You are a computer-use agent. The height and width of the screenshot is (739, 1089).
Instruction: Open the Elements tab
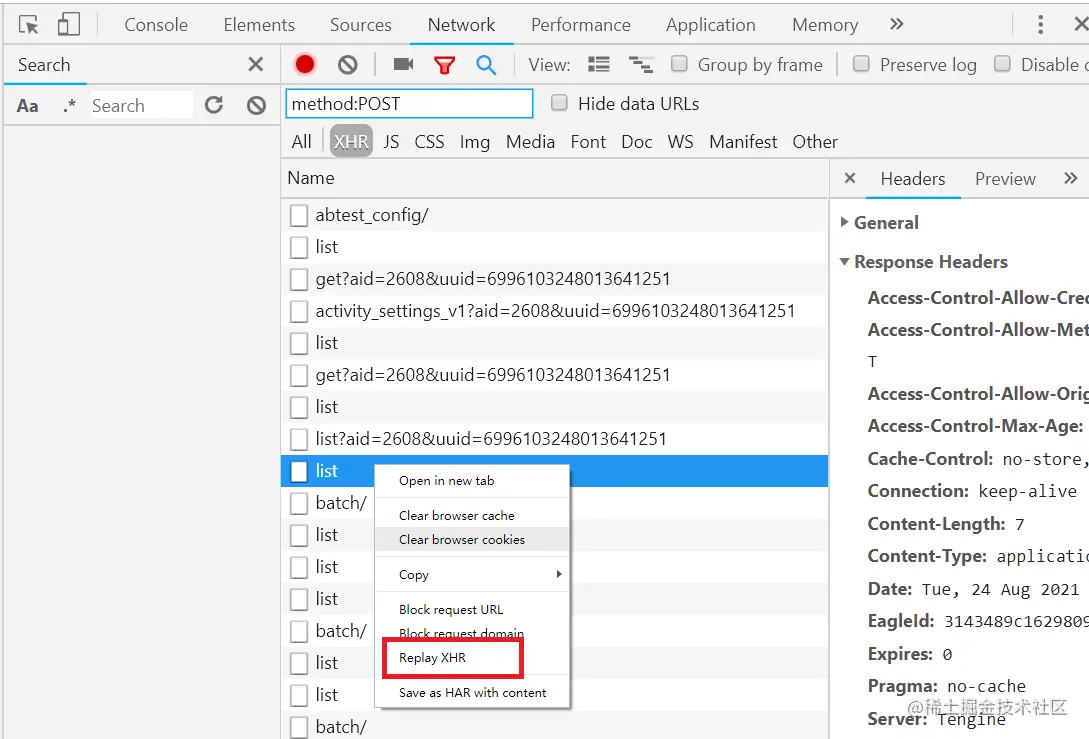point(259,25)
